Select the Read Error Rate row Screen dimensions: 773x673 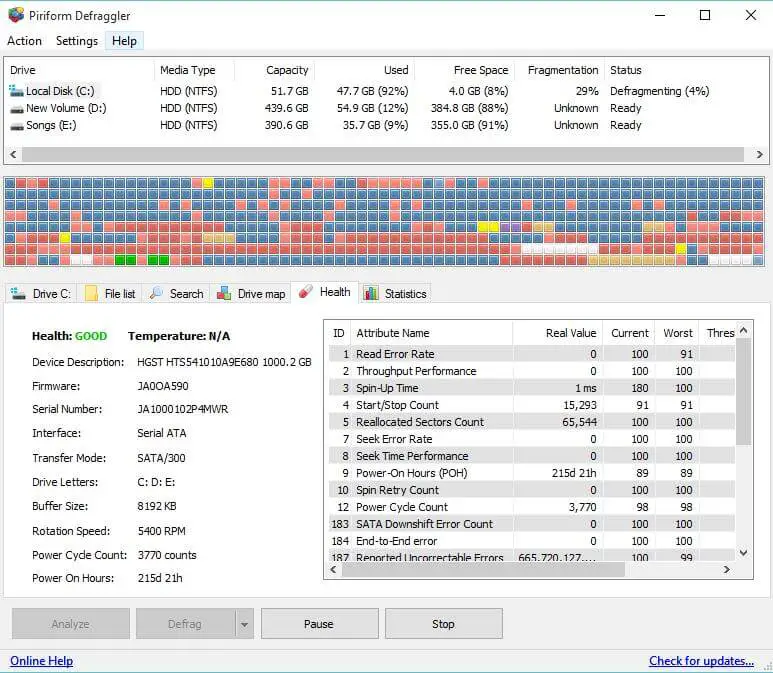point(531,354)
